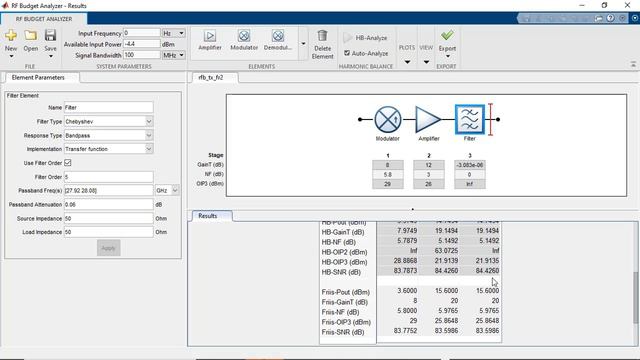Expand the VIEW dropdown
The height and width of the screenshot is (360, 640).
(426, 62)
